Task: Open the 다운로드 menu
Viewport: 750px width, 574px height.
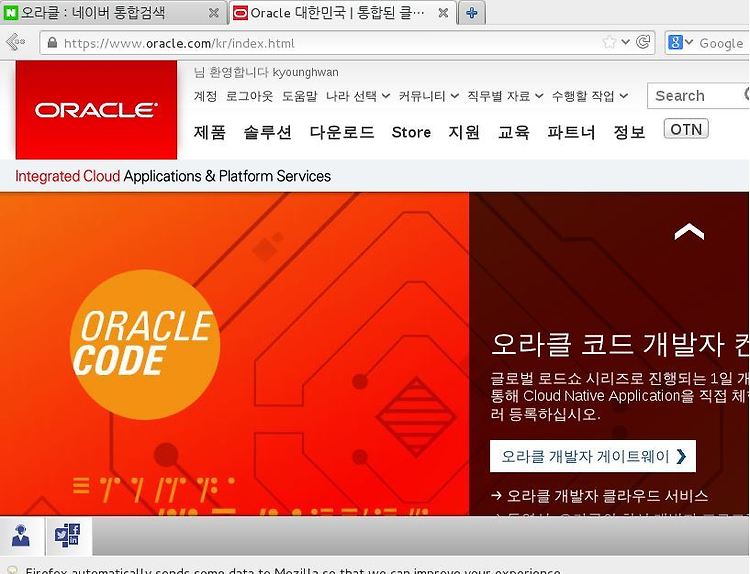Action: point(342,132)
